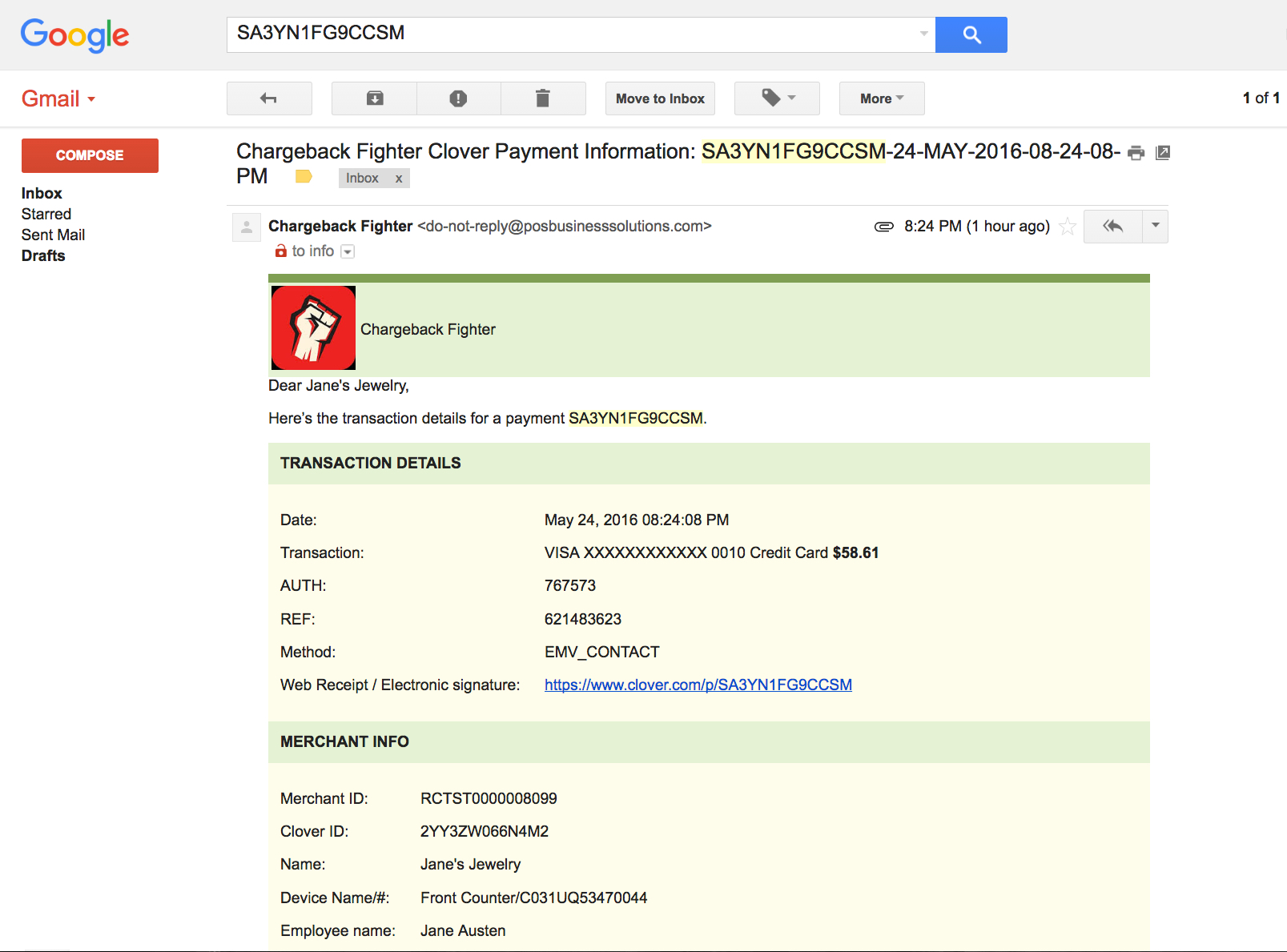Click the blue search magnifier button
The height and width of the screenshot is (952, 1287).
[971, 34]
